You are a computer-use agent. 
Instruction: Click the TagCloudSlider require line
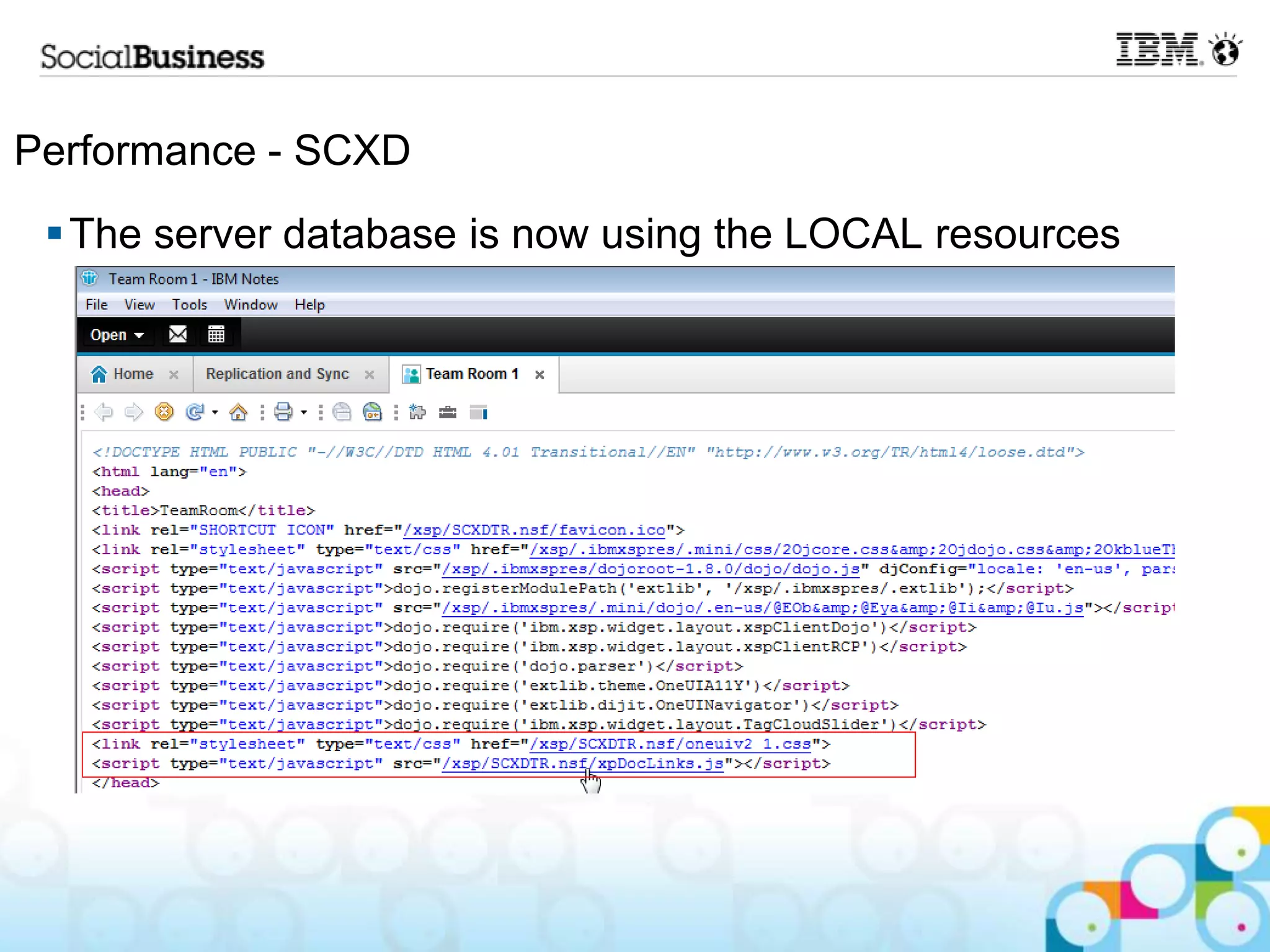point(539,725)
